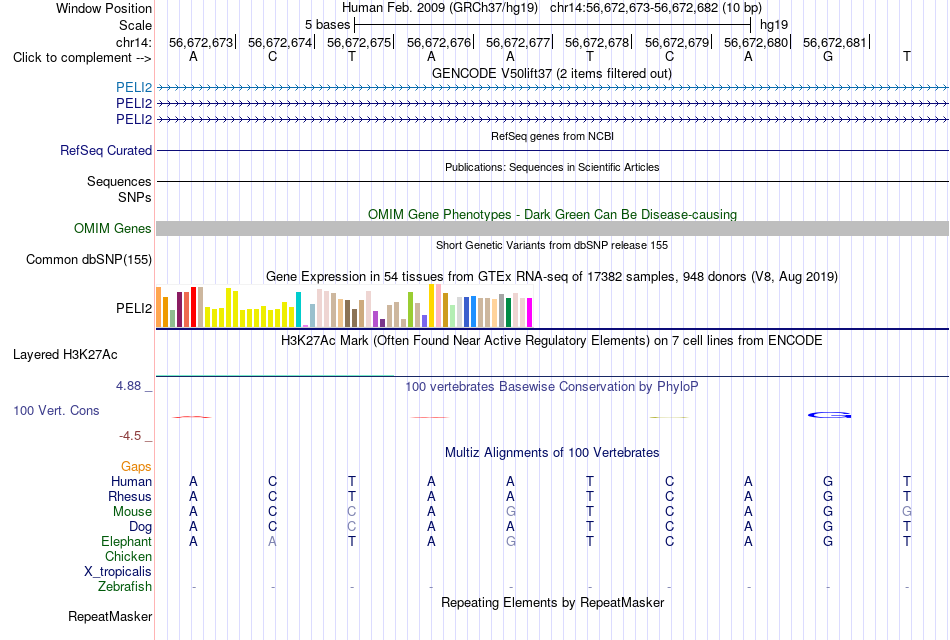Click the Gaps label in the Multiz track
The image size is (950, 640).
click(x=136, y=467)
